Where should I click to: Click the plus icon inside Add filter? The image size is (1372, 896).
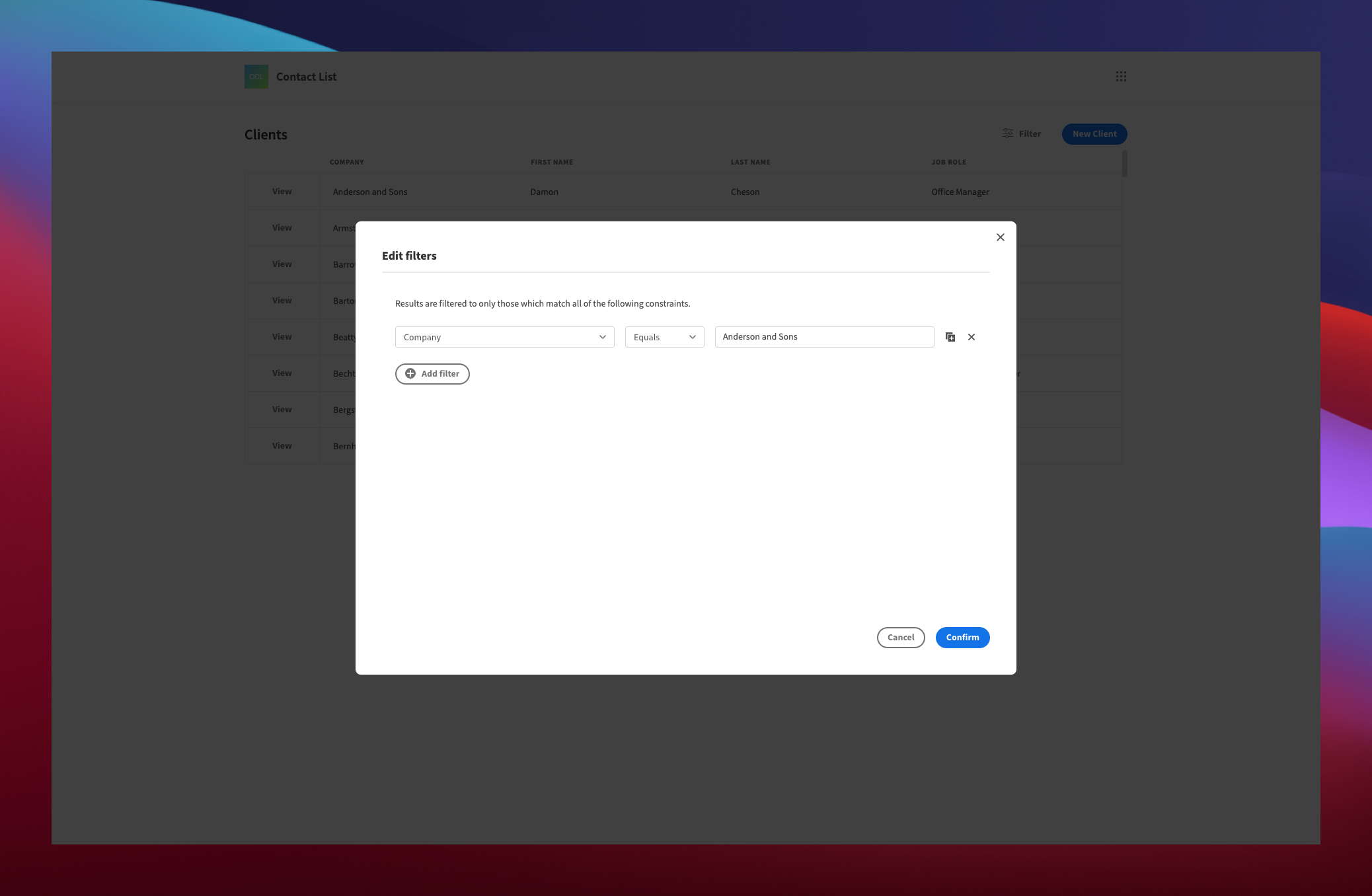click(411, 373)
